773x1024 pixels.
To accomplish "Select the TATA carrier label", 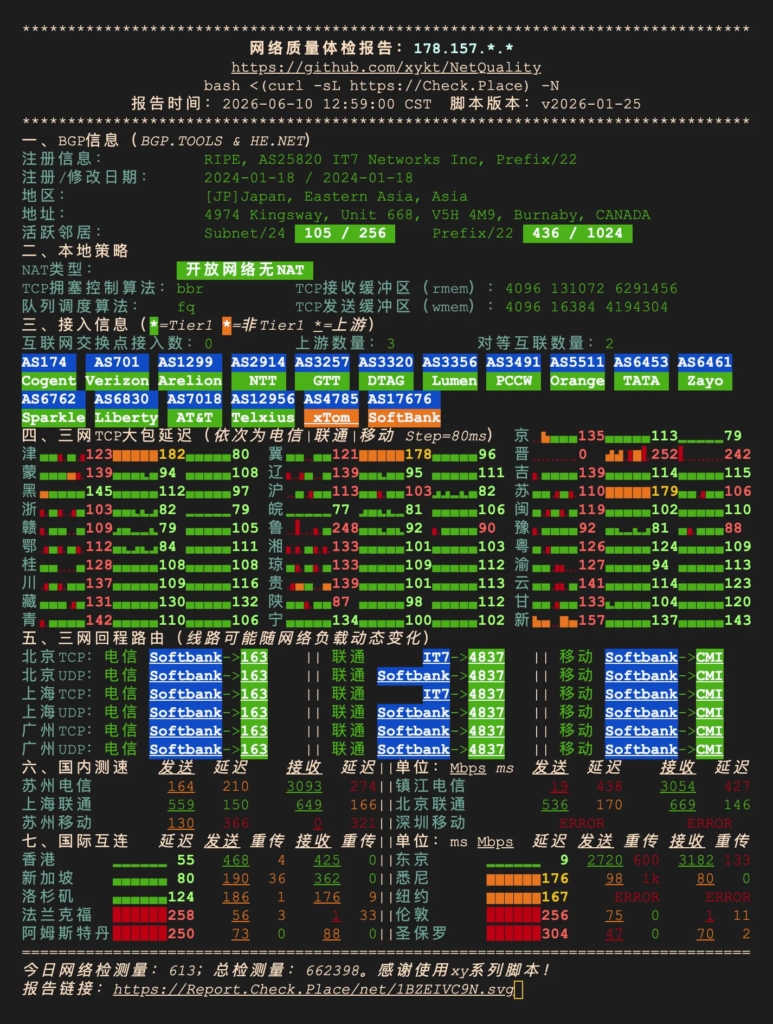I will point(641,381).
